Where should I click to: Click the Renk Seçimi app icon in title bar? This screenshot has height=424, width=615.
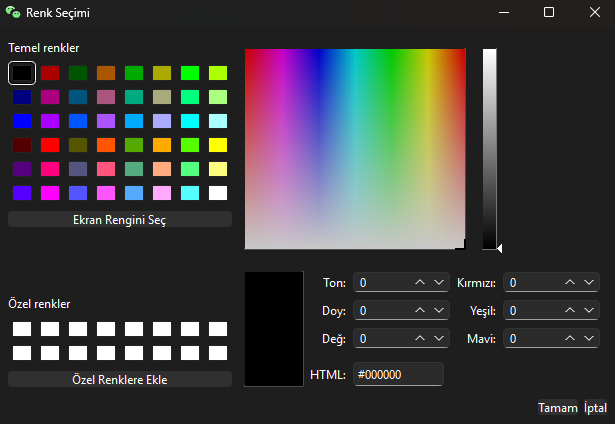tap(13, 12)
